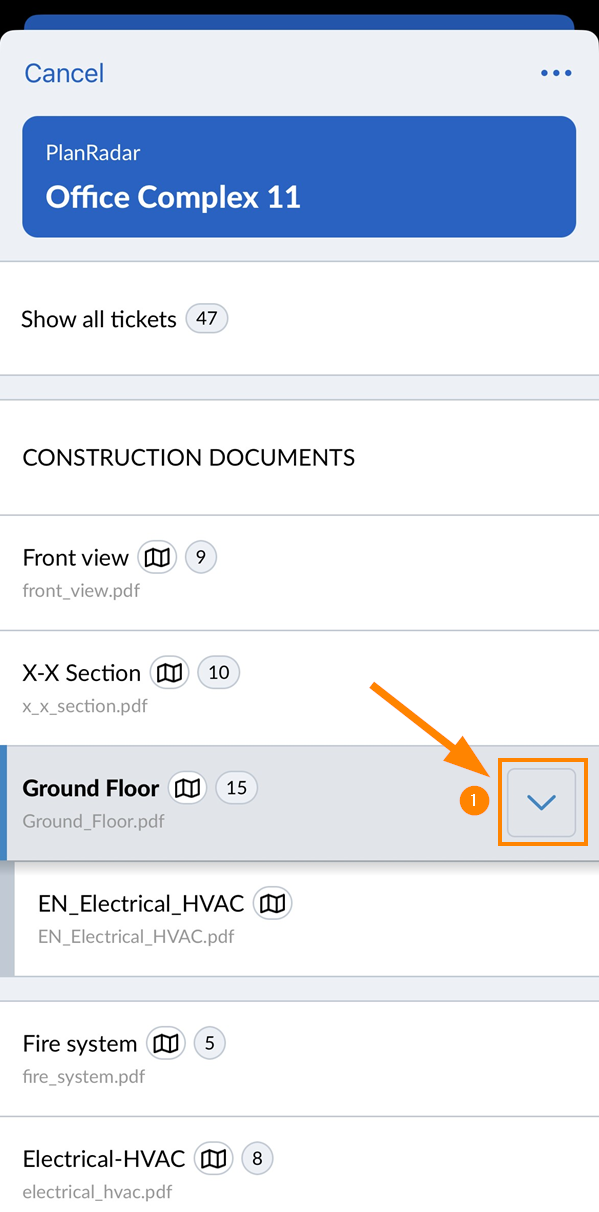Select the X-X Section document
599x1212 pixels.
[x=299, y=688]
